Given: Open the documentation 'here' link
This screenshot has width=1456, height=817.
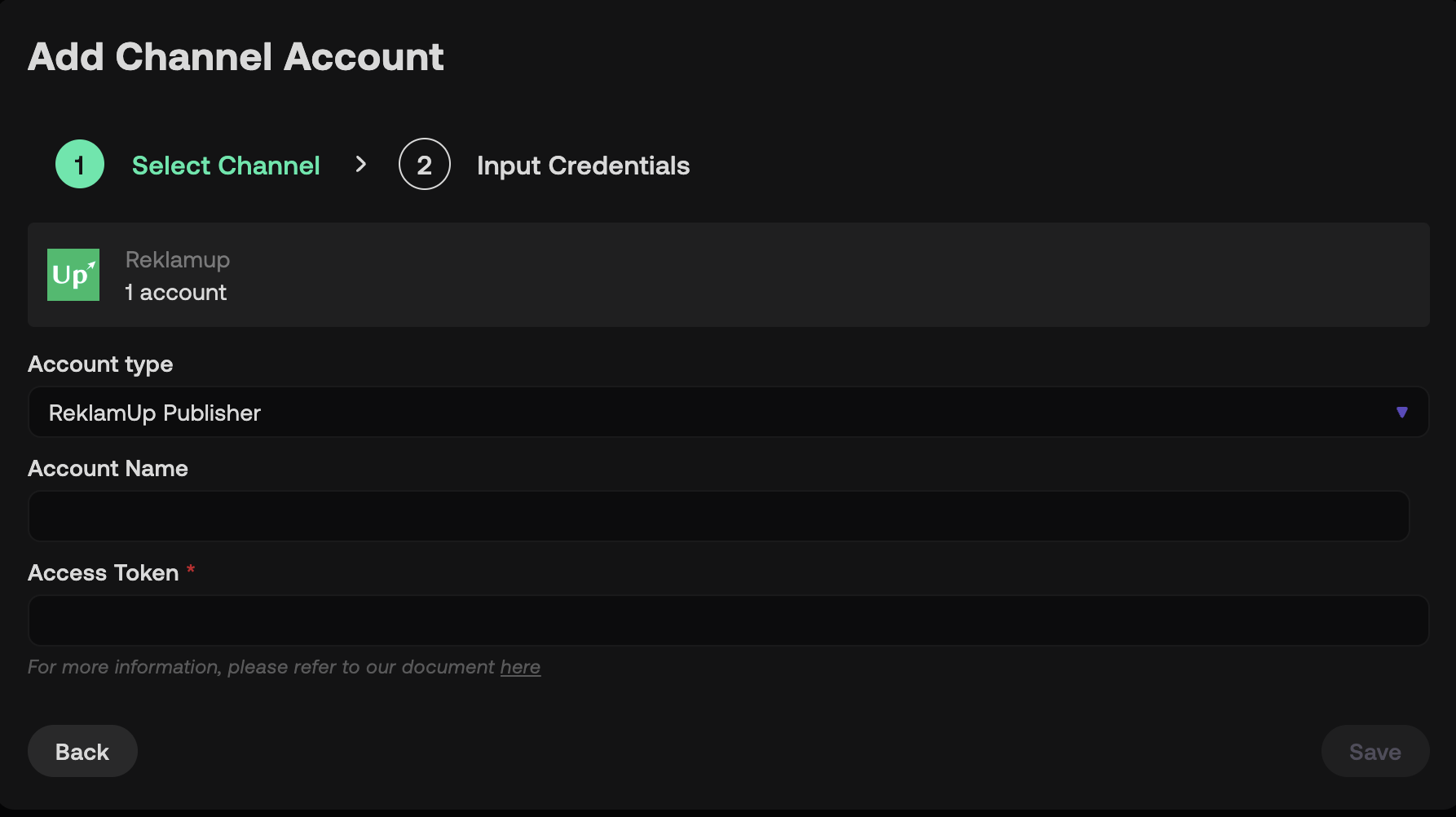Looking at the screenshot, I should (520, 667).
